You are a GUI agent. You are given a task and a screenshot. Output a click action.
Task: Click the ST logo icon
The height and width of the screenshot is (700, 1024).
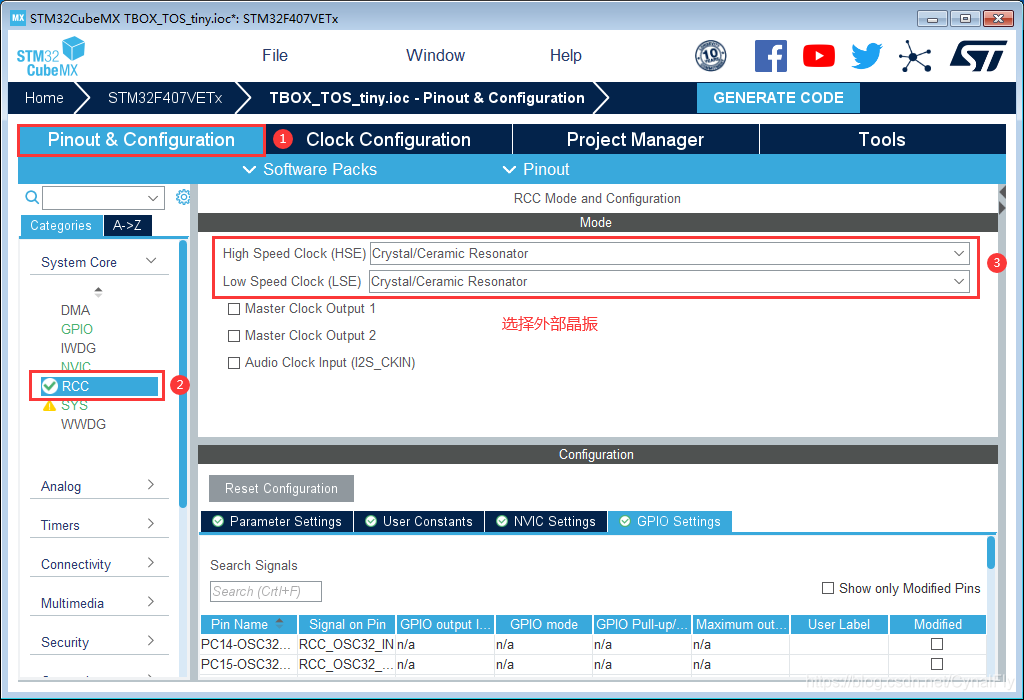pos(978,56)
